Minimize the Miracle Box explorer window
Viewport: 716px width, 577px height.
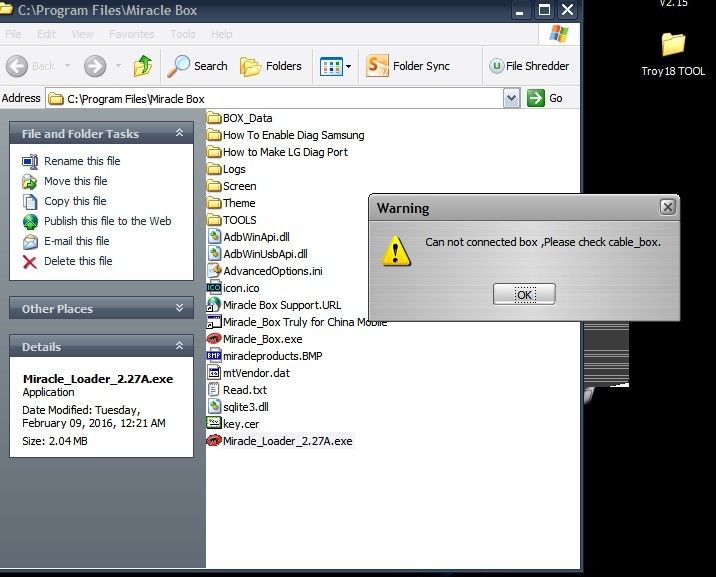point(519,10)
